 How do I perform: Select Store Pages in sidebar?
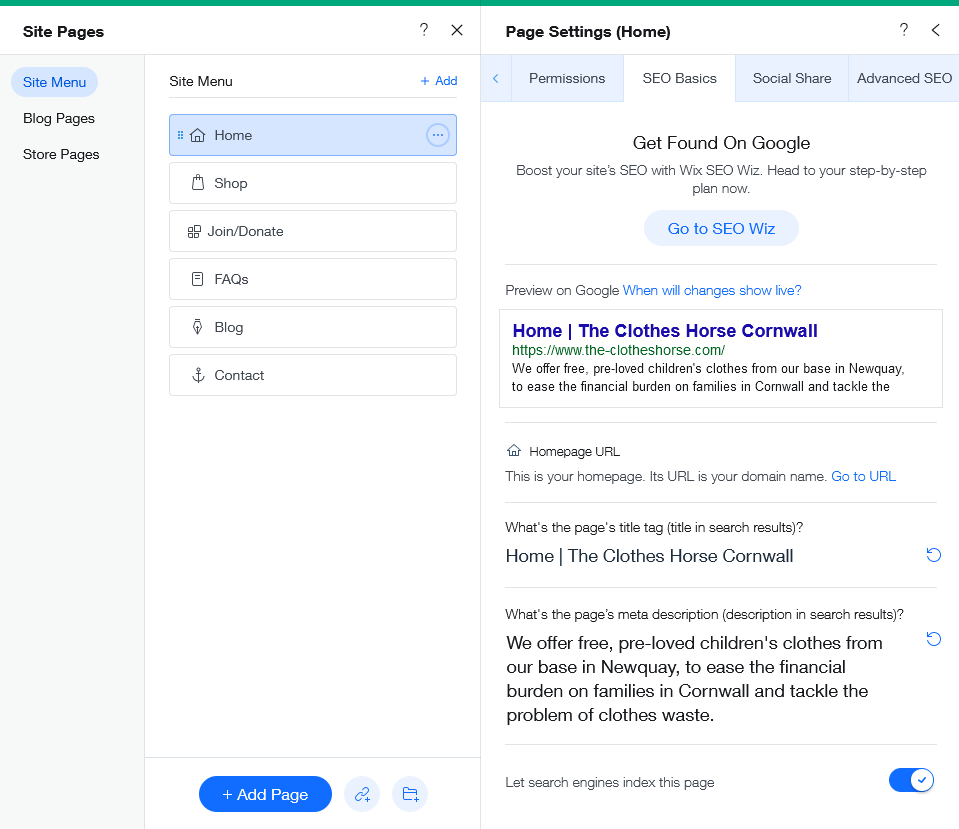[61, 154]
